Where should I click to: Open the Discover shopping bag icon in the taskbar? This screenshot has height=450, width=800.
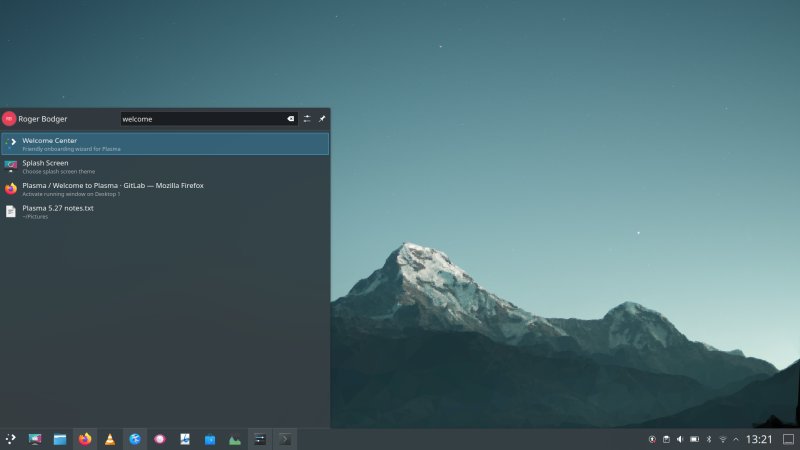(x=210, y=439)
